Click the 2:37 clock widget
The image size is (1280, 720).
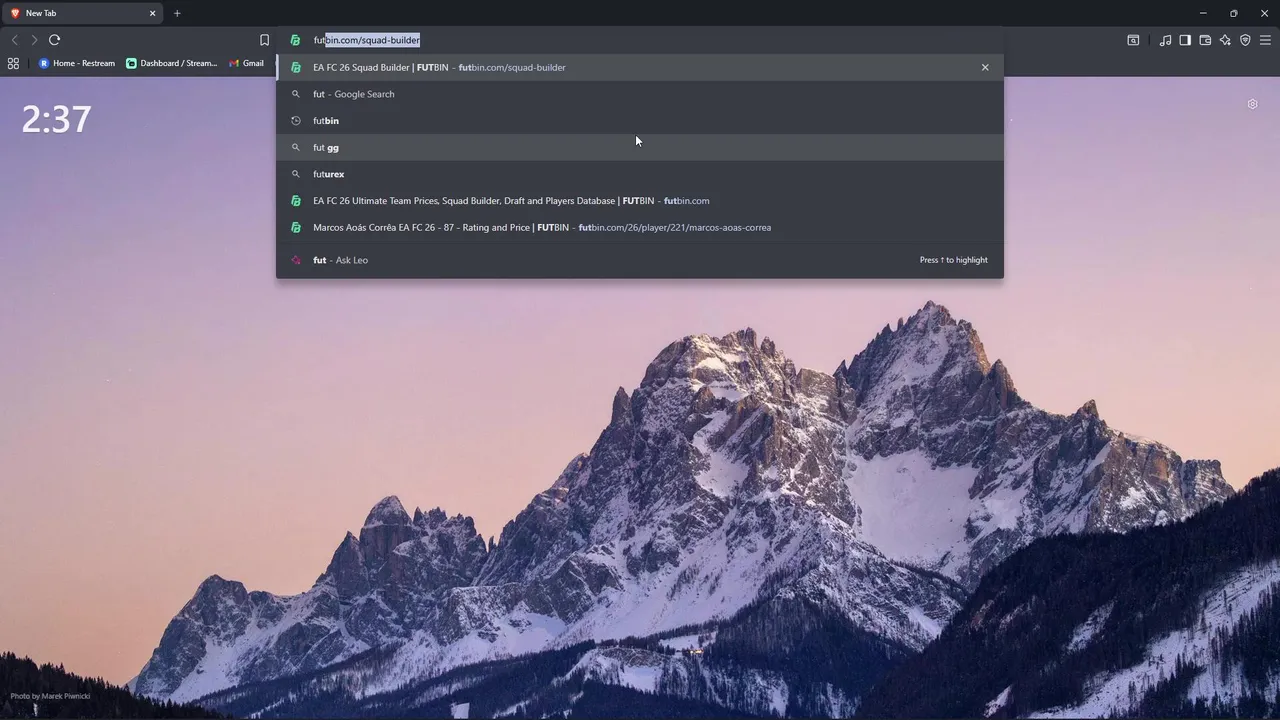point(56,119)
